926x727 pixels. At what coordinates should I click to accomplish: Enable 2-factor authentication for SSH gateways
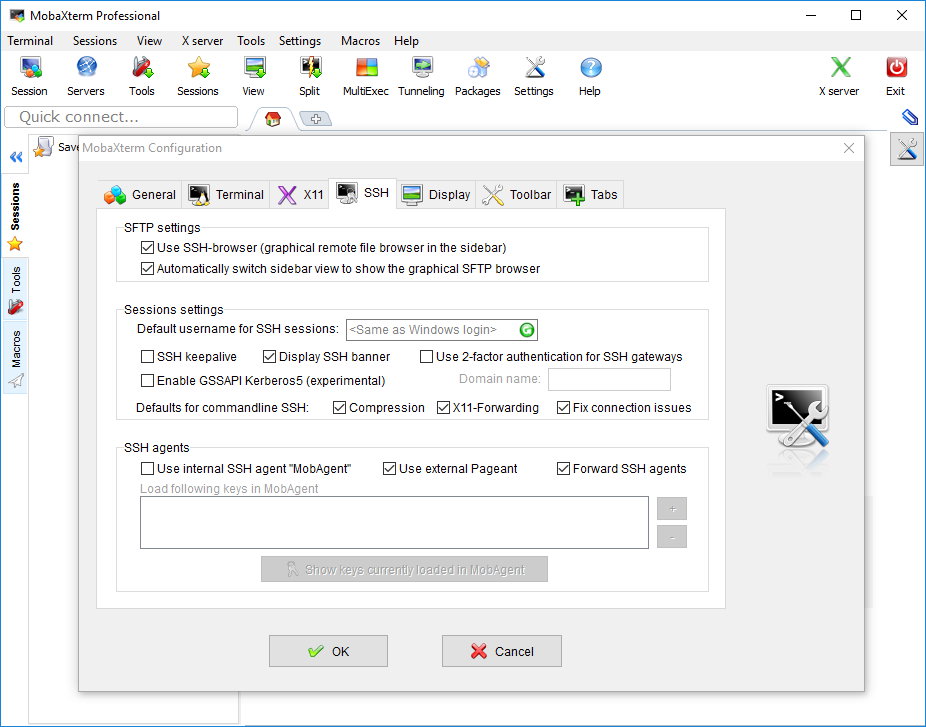tap(426, 357)
